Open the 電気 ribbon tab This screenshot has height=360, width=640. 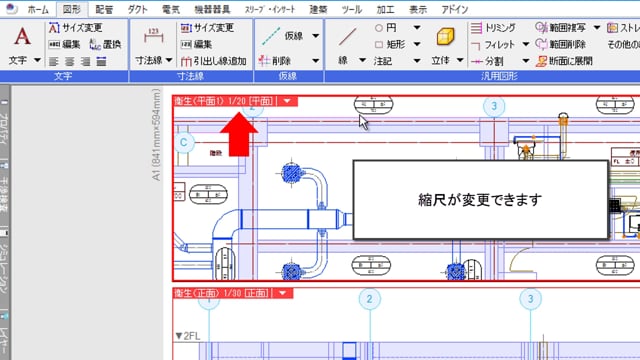click(171, 9)
